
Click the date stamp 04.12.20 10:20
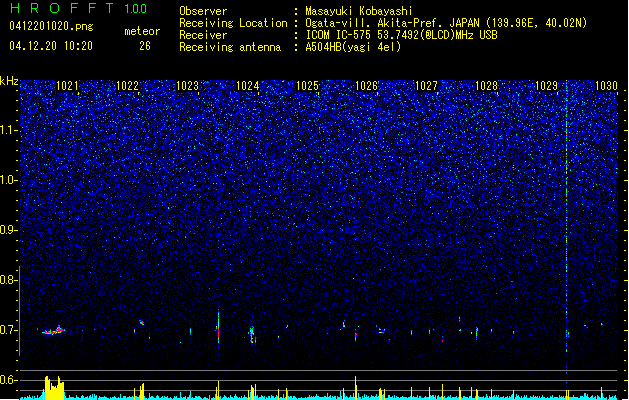coord(51,46)
